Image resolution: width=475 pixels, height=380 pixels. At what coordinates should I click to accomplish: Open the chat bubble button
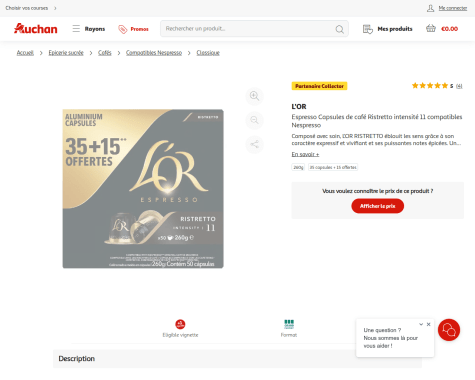pyautogui.click(x=449, y=330)
